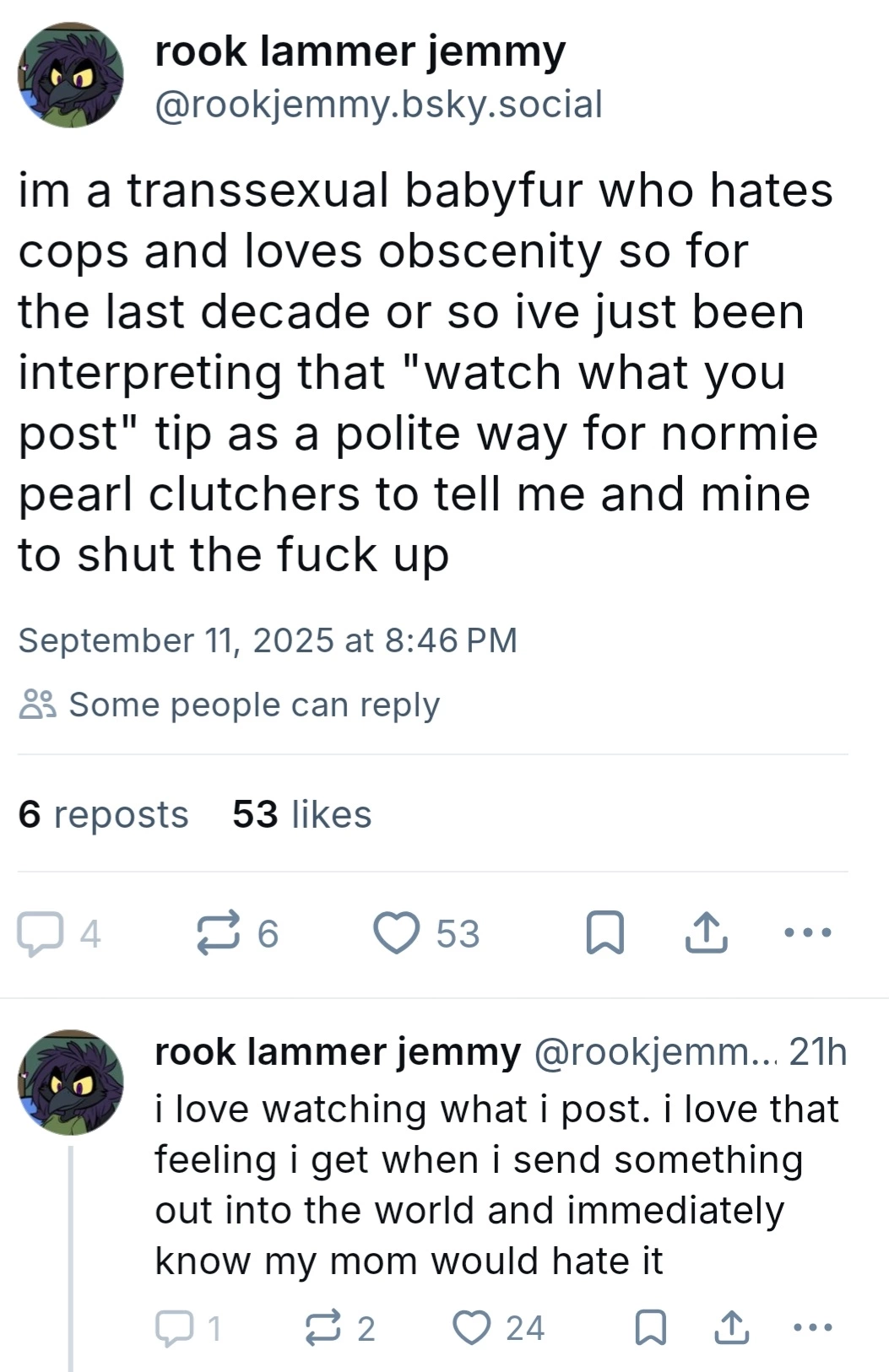Open more options for follow-up post
The image size is (889, 1372).
(x=814, y=1328)
